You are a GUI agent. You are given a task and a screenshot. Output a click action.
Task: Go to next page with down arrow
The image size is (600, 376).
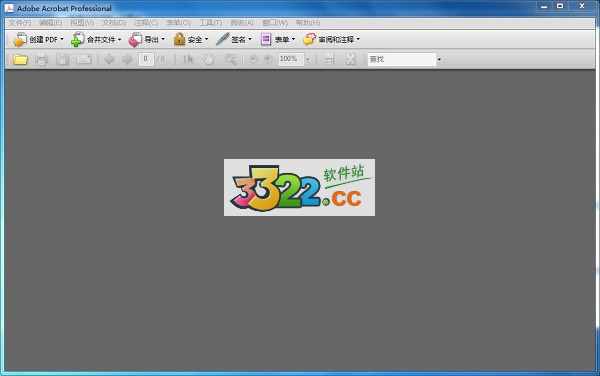(x=127, y=59)
